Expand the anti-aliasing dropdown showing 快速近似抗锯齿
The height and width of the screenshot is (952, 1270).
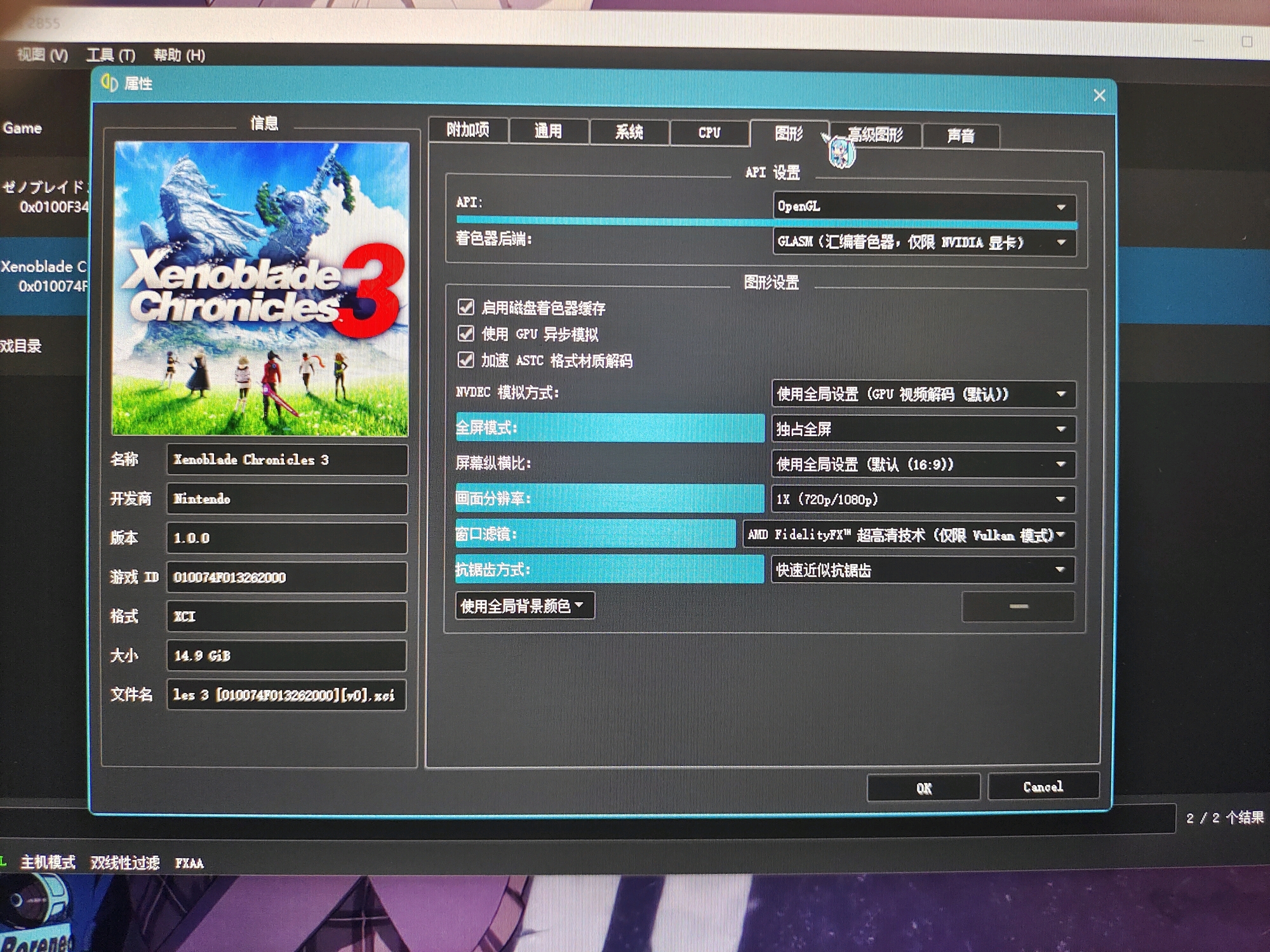tap(923, 570)
